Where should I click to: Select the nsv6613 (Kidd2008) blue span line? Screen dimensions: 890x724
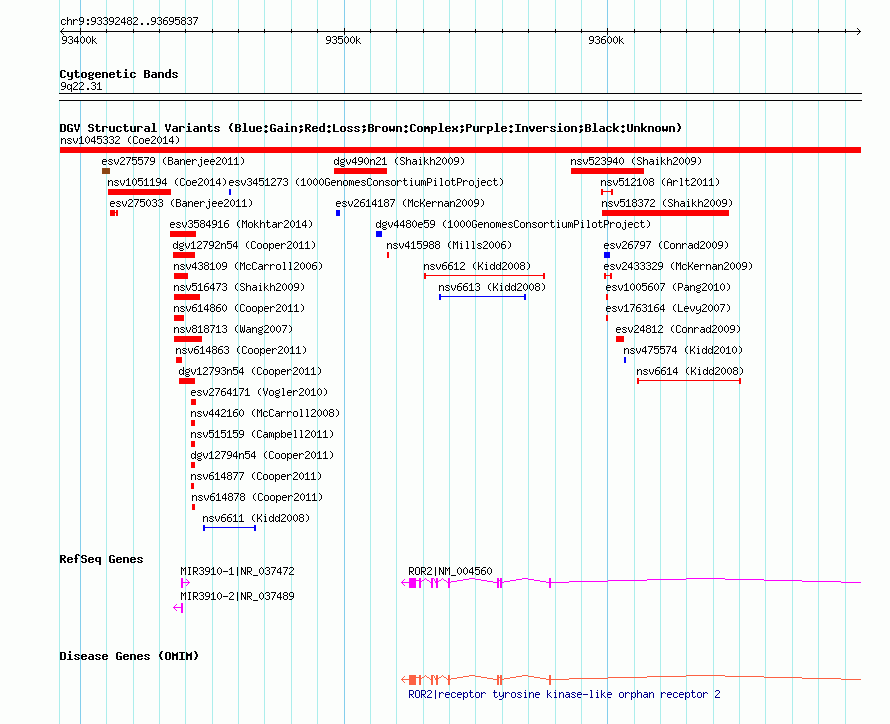(482, 297)
